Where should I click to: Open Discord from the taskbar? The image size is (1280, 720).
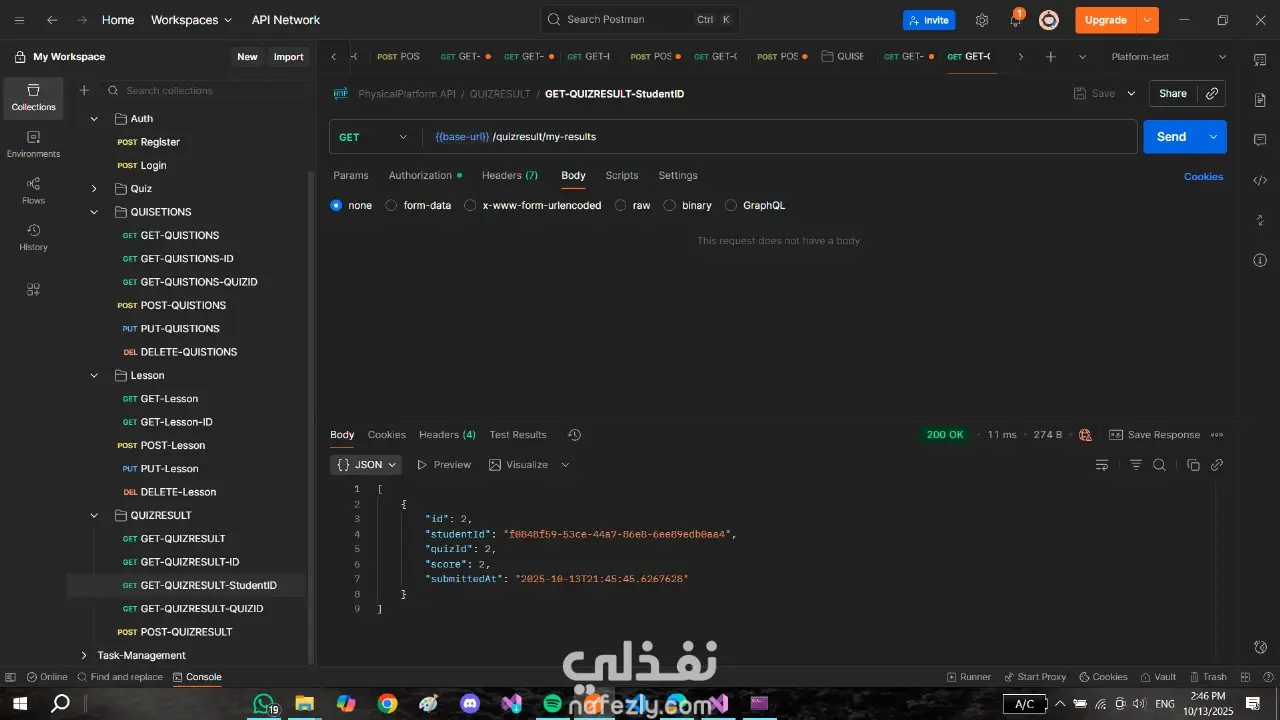click(470, 704)
